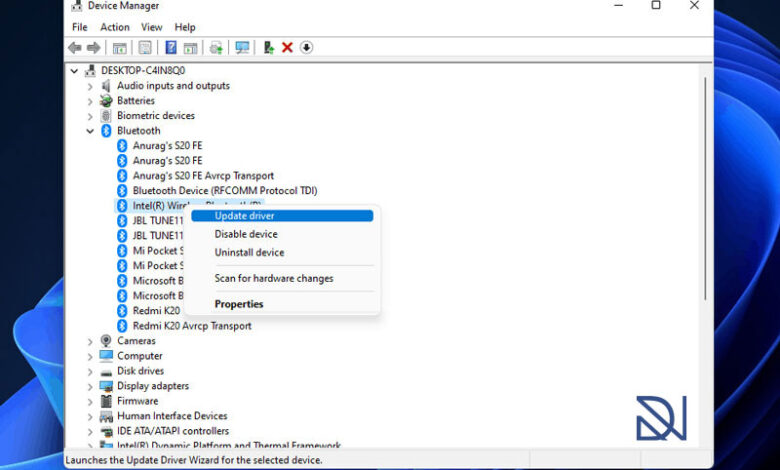Choose Update driver from the context menu
The width and height of the screenshot is (780, 470).
[282, 216]
